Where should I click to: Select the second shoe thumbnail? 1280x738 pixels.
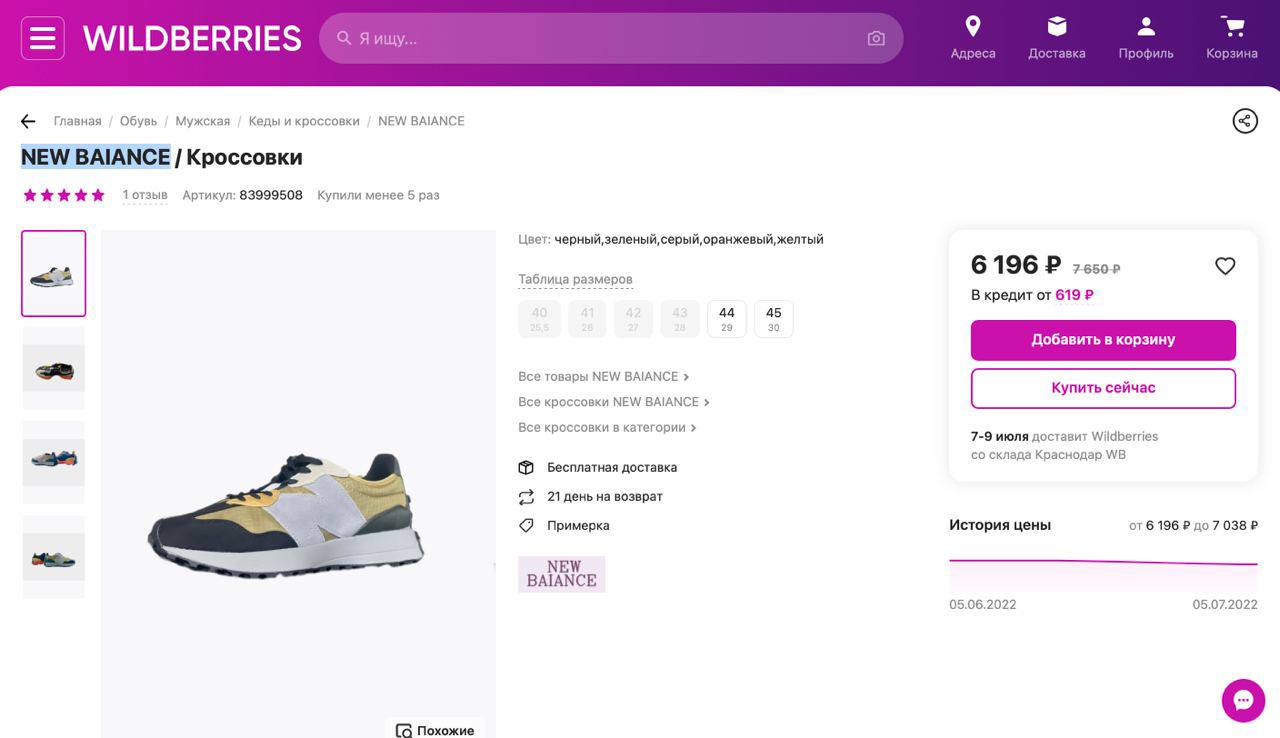pyautogui.click(x=54, y=368)
